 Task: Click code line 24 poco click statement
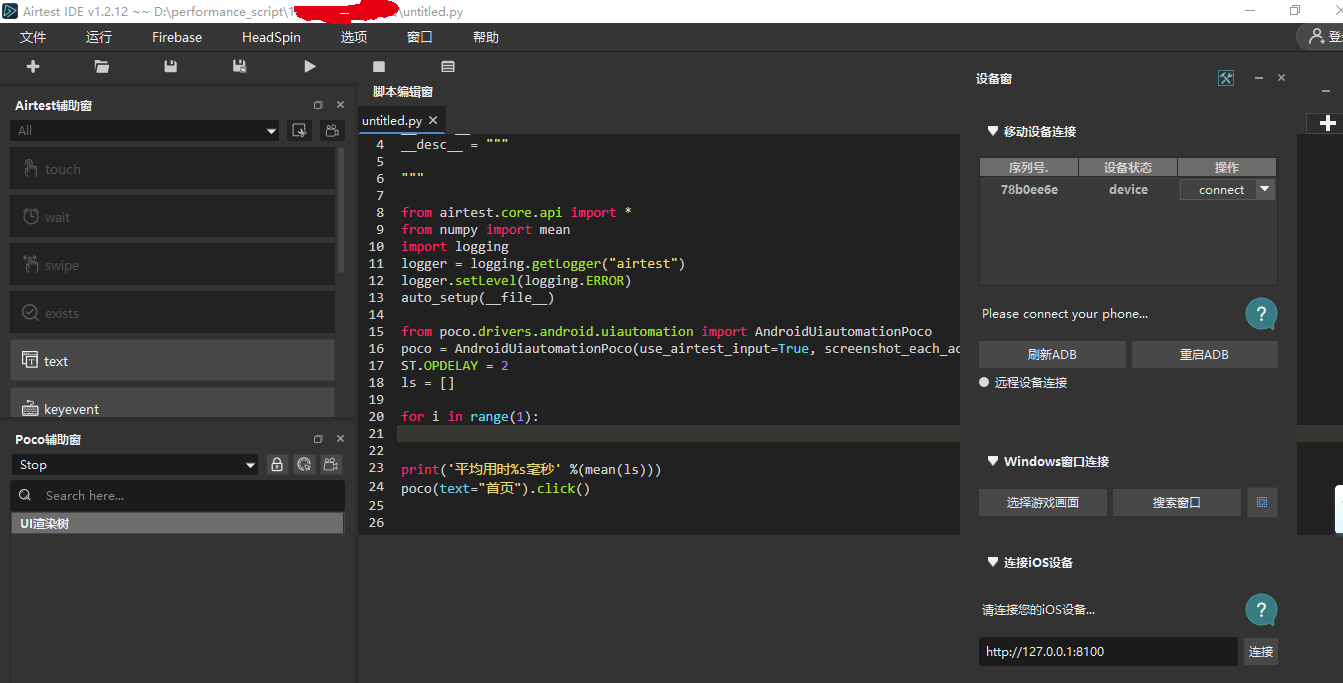pyautogui.click(x=496, y=488)
